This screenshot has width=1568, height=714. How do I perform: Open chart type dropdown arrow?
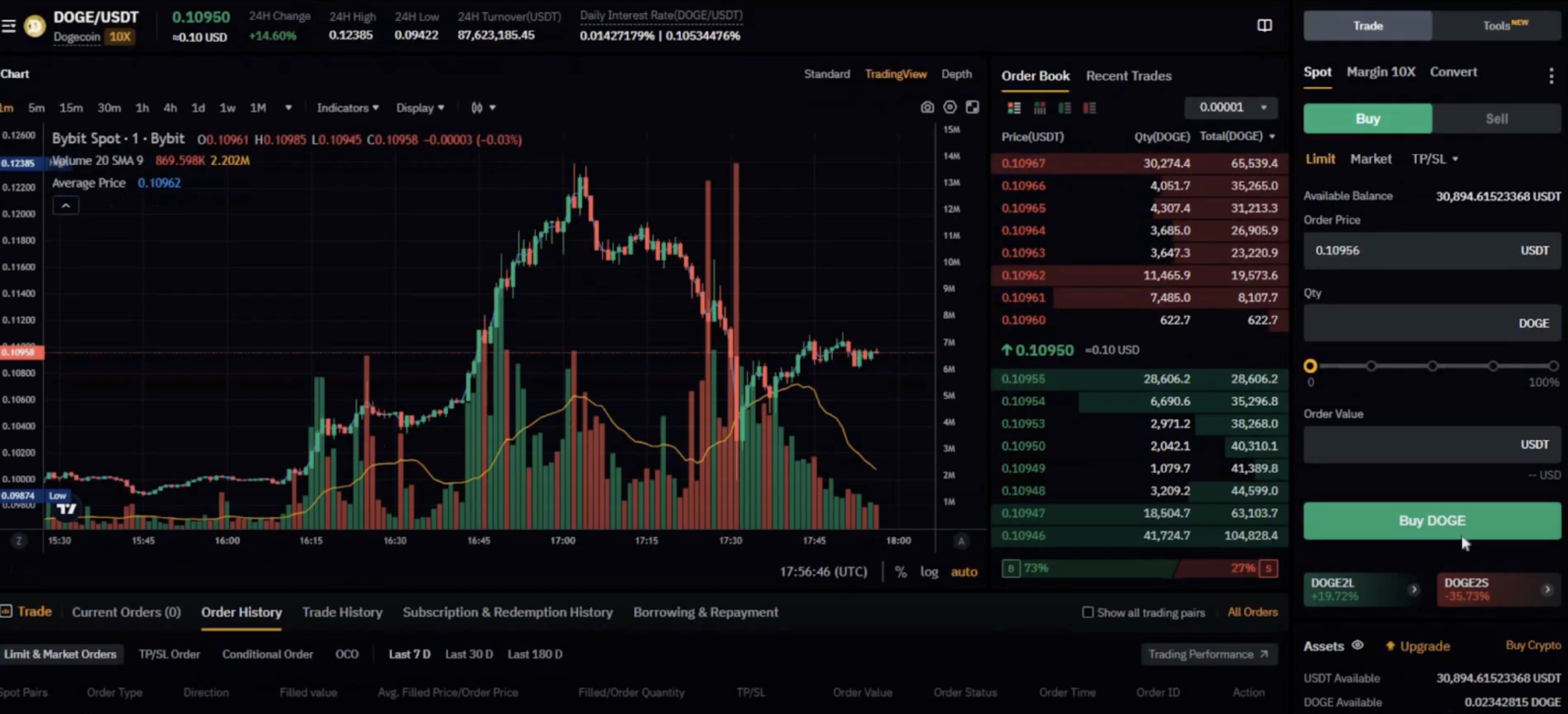tap(492, 108)
